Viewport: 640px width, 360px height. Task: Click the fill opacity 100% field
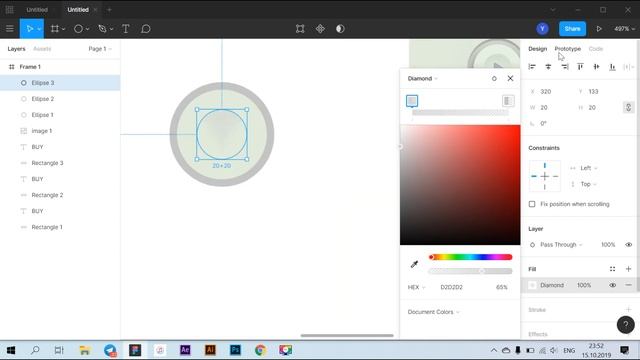pos(584,285)
